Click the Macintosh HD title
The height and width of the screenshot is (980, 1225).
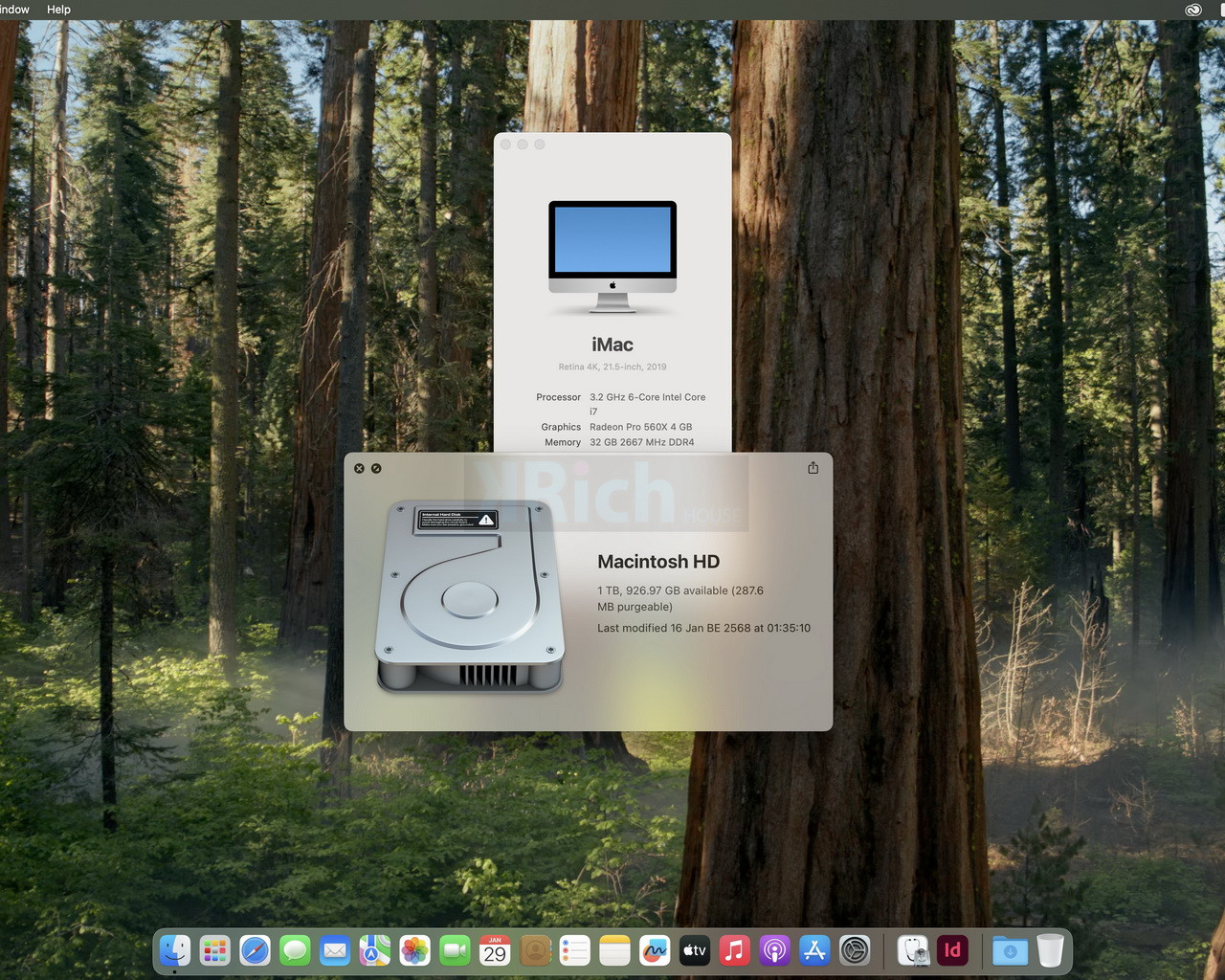pos(658,562)
